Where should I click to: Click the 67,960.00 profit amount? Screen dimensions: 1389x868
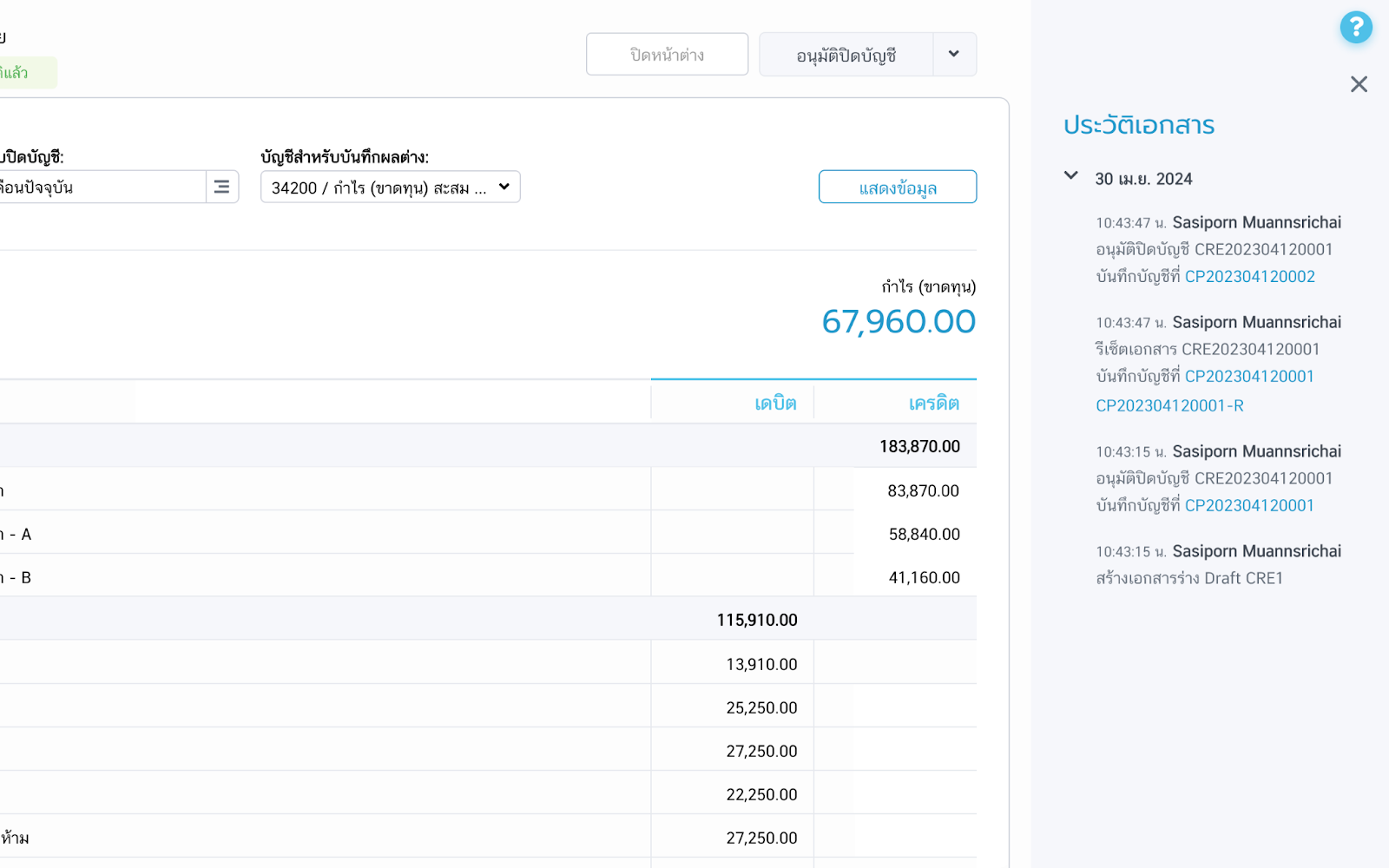[x=899, y=322]
